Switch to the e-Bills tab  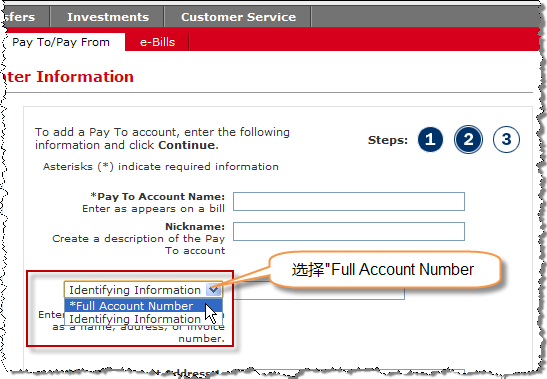pos(157,42)
